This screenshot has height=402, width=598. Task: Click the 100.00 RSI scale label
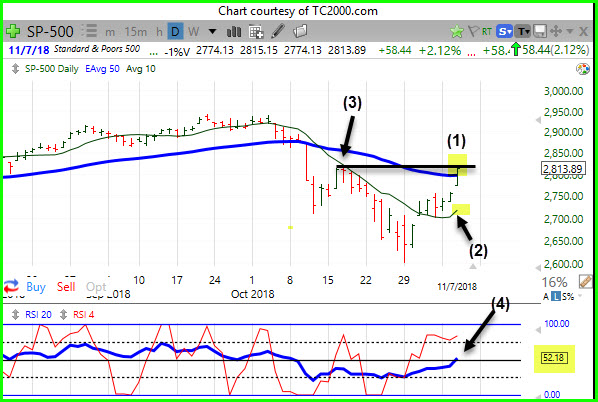click(x=557, y=323)
